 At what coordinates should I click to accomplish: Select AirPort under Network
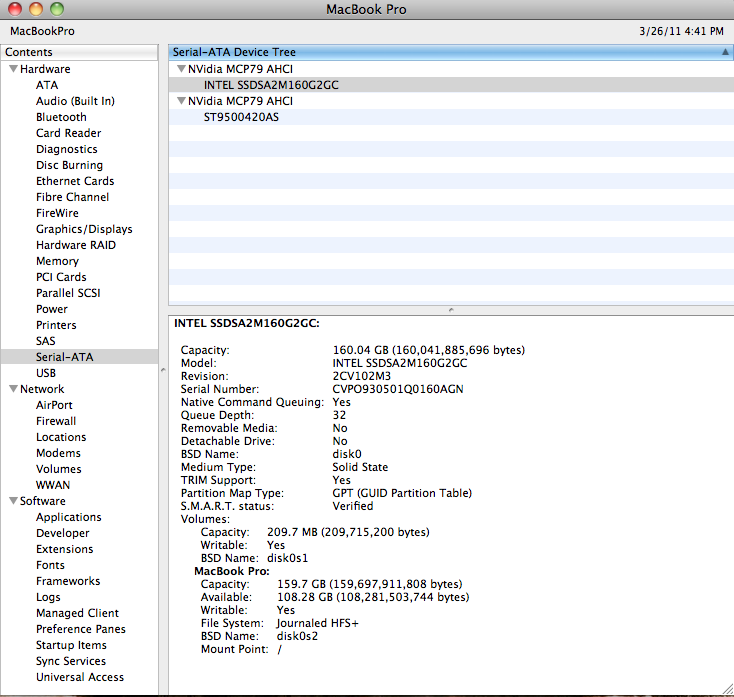tap(54, 405)
